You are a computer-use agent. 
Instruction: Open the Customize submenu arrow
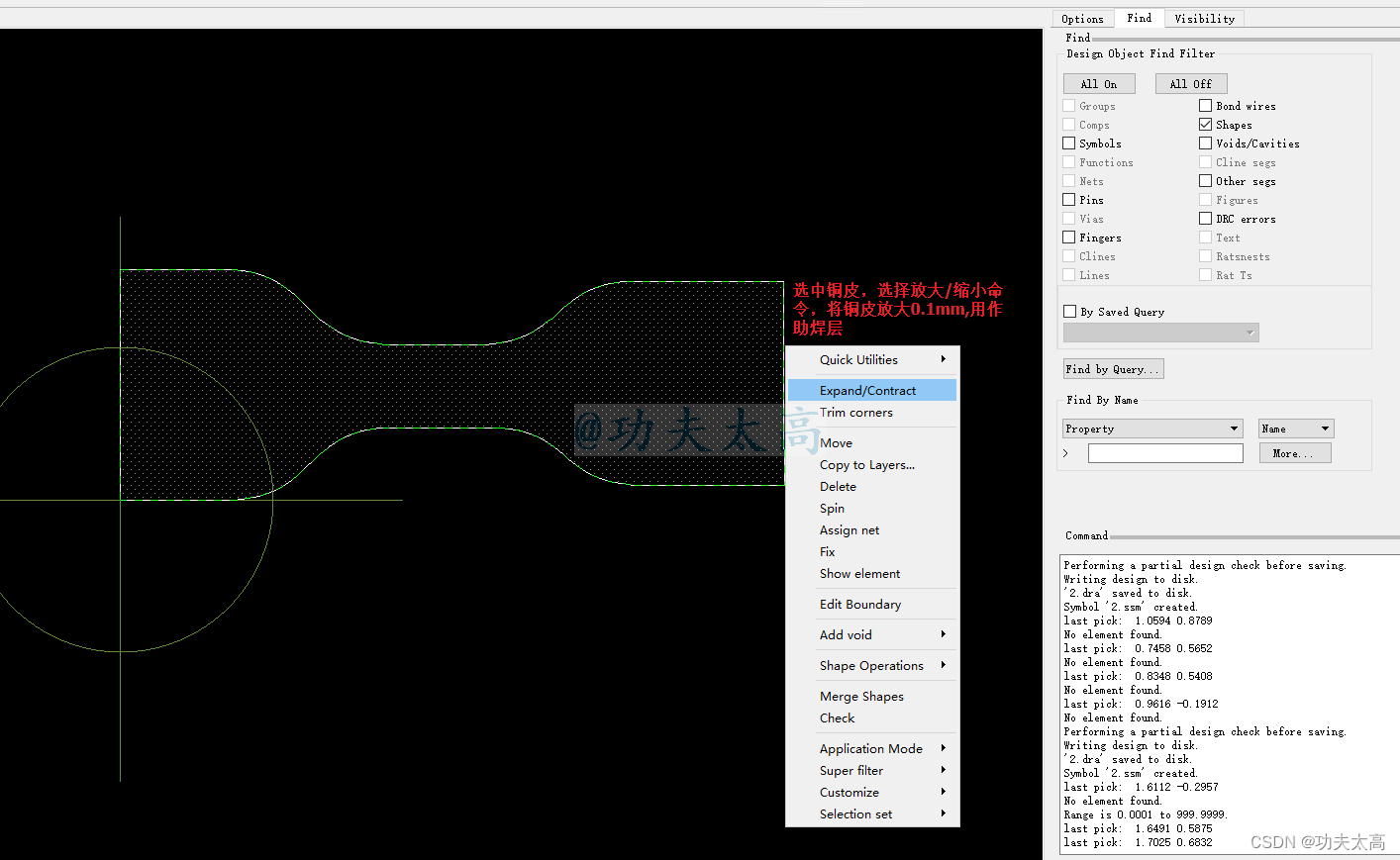point(943,792)
